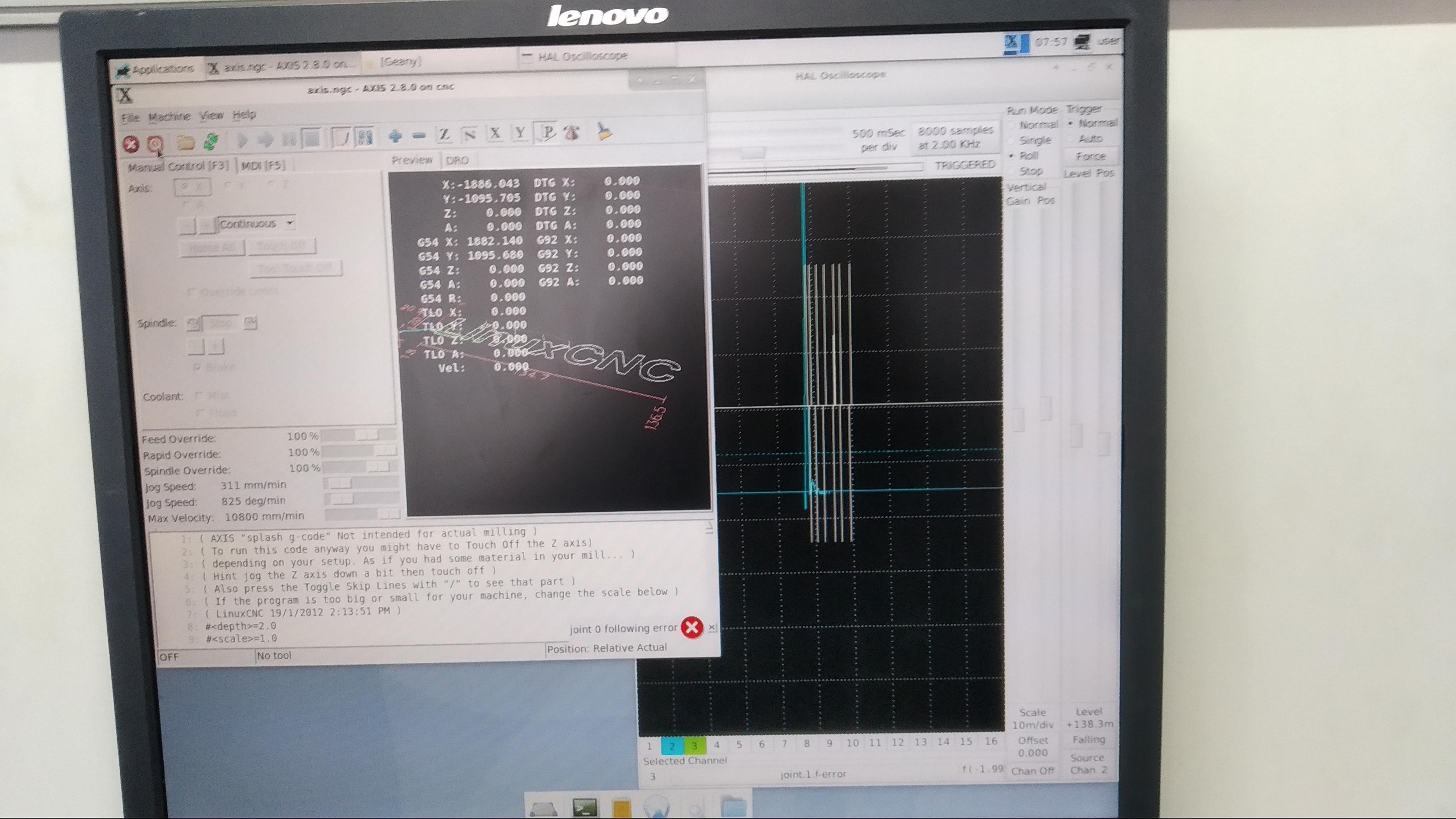Switch to the Preview tab
The height and width of the screenshot is (819, 1456).
pos(412,160)
